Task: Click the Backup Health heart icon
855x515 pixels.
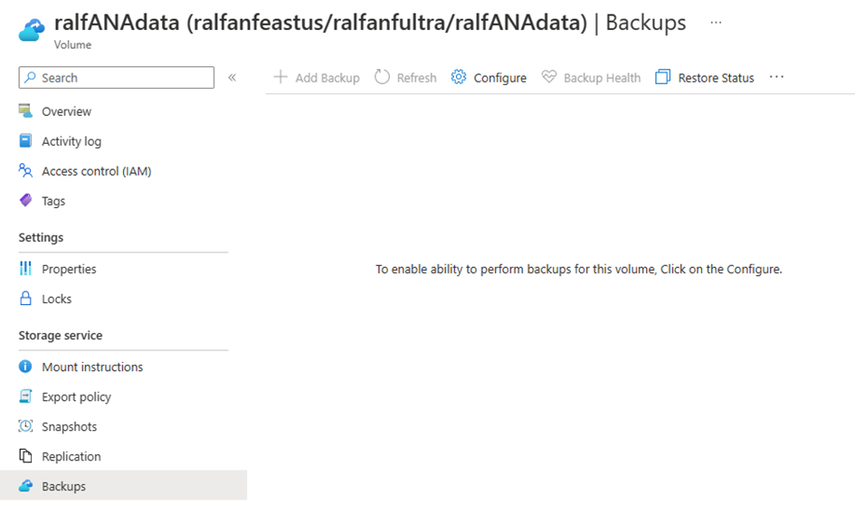Action: tap(549, 77)
